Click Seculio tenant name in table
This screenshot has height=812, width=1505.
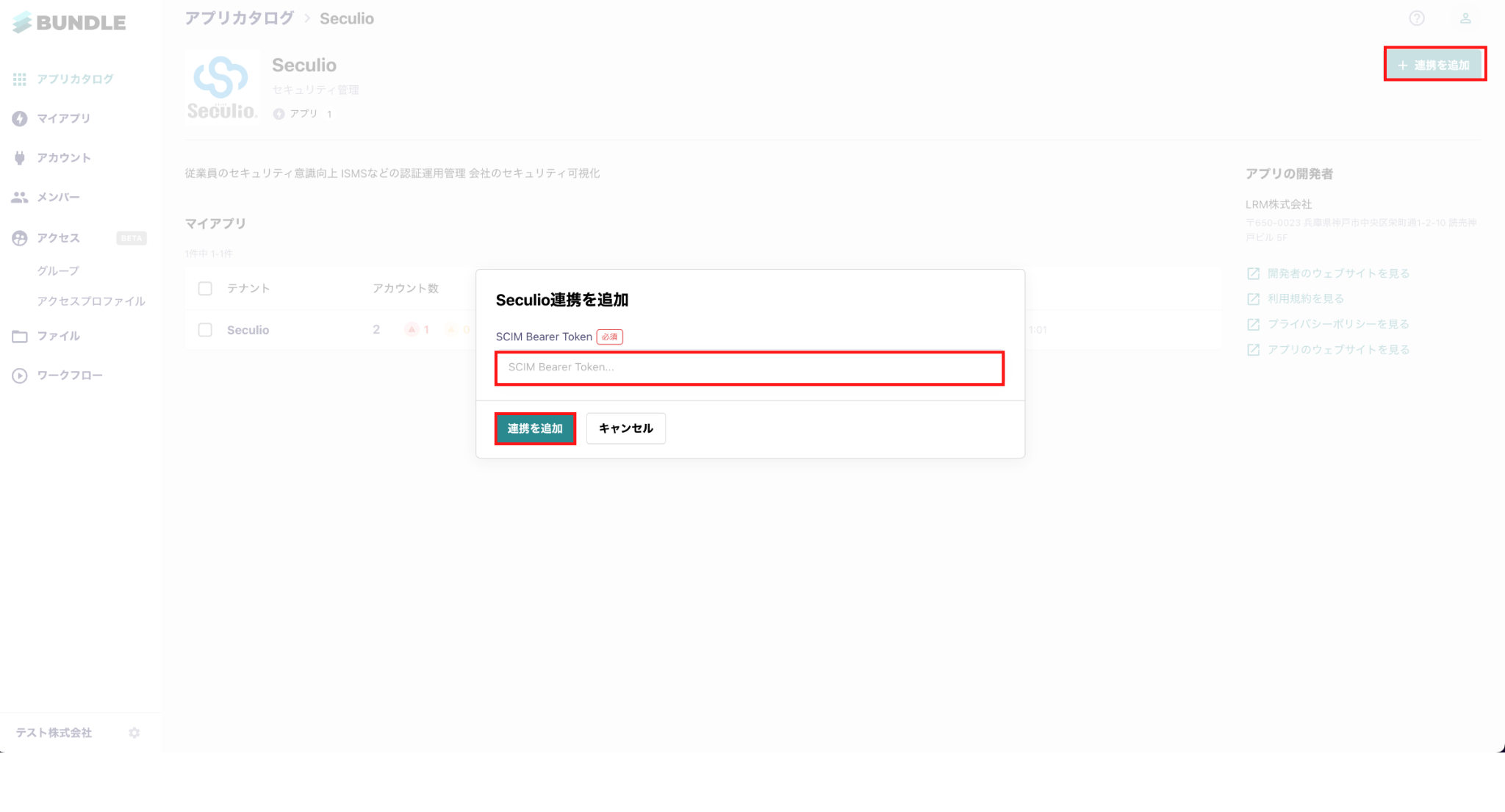pyautogui.click(x=248, y=330)
